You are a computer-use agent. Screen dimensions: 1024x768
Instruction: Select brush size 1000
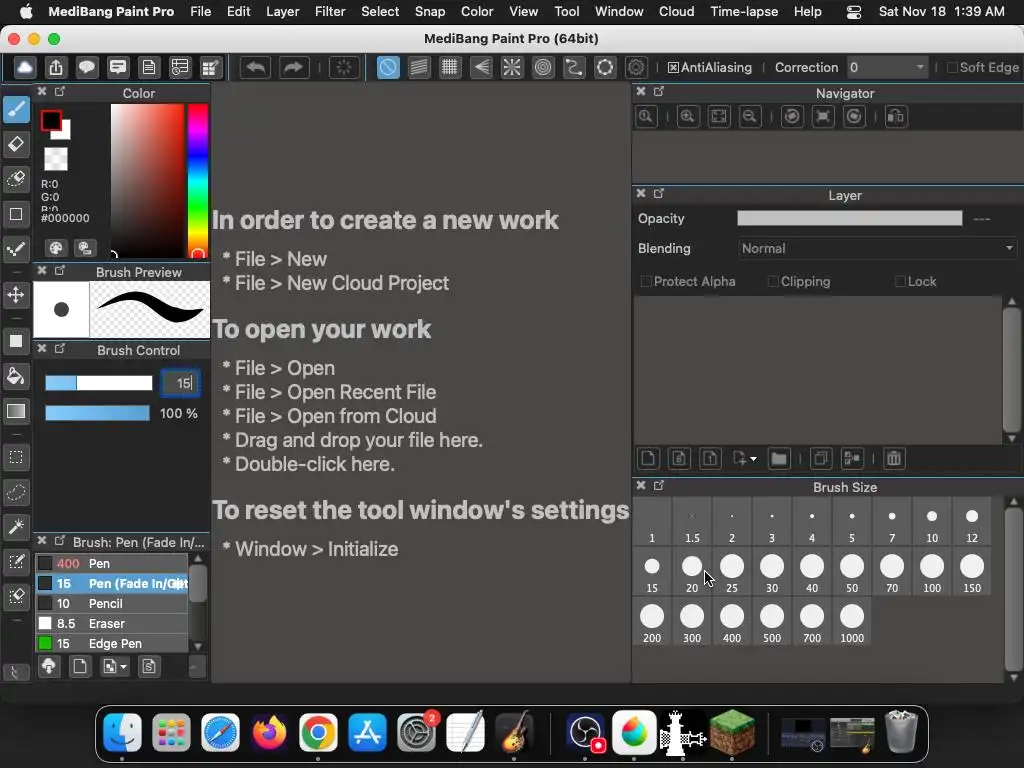coord(852,623)
